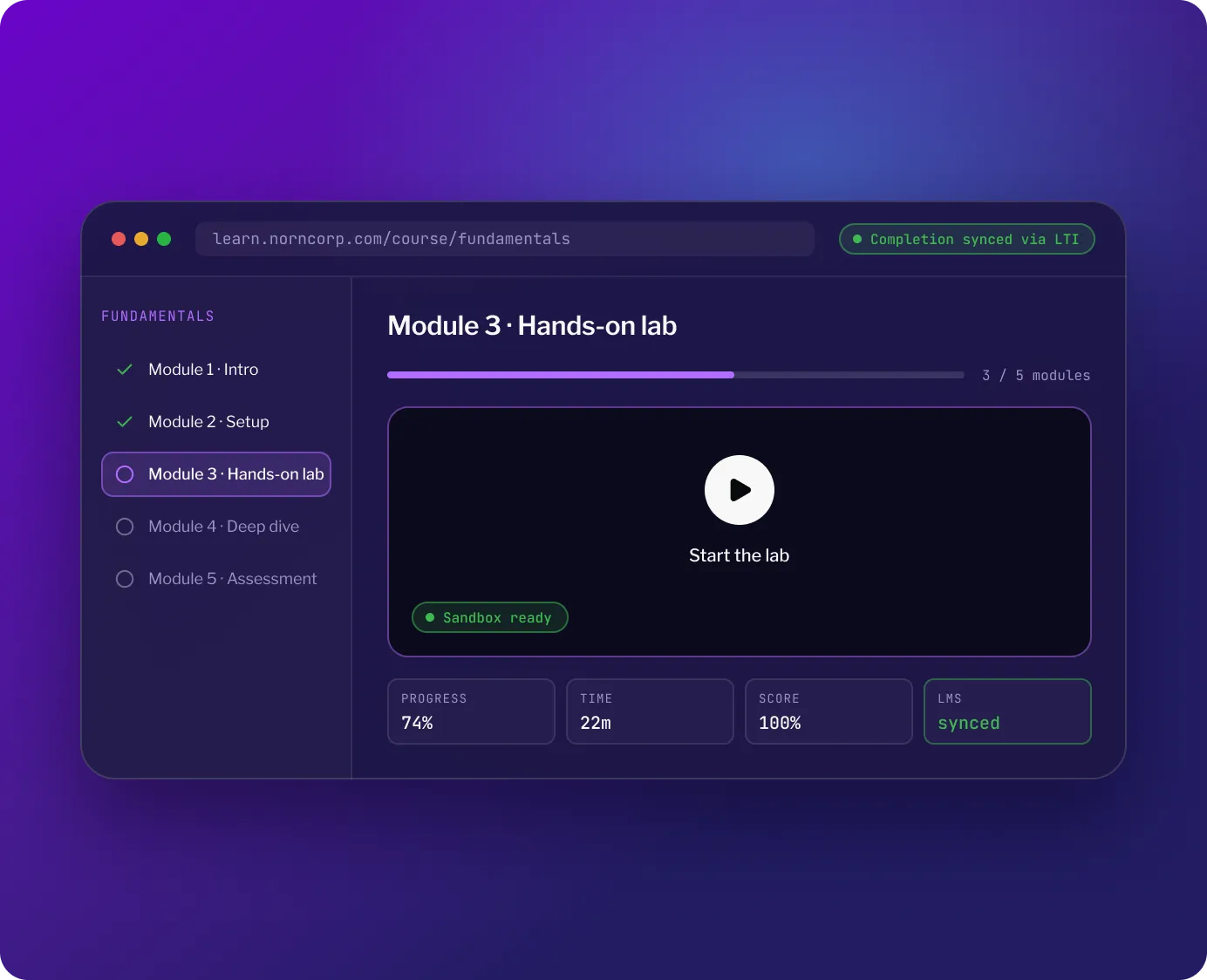Viewport: 1207px width, 980px height.
Task: Click the URL address bar
Action: coord(505,239)
